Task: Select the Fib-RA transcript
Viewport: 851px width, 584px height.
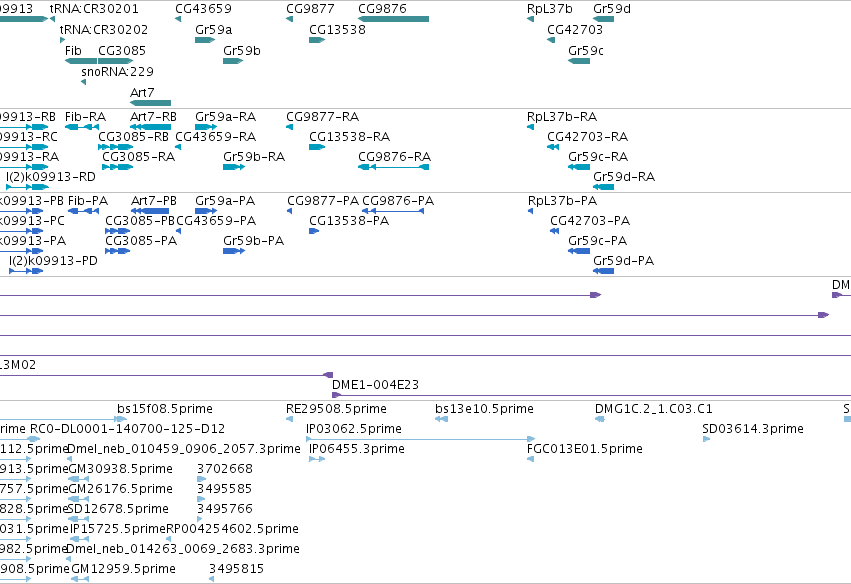Action: (x=82, y=127)
